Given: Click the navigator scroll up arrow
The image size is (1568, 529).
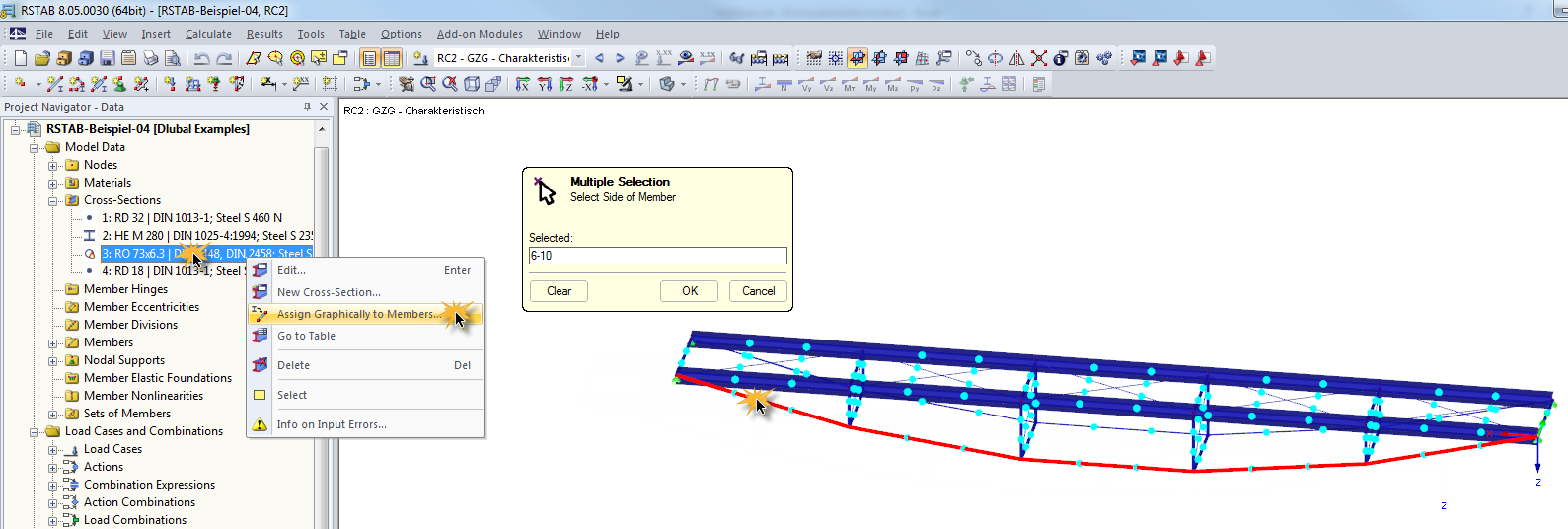Looking at the screenshot, I should pos(322,129).
